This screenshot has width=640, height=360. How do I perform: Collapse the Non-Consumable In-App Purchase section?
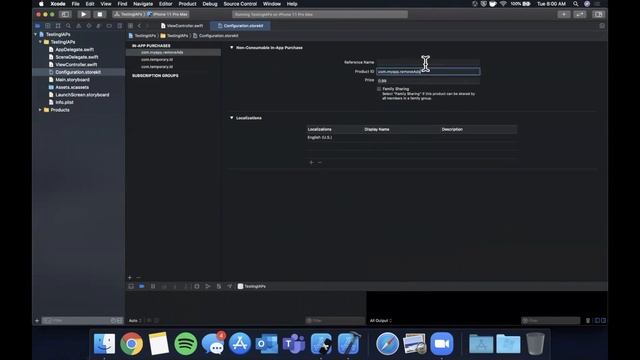click(x=231, y=48)
